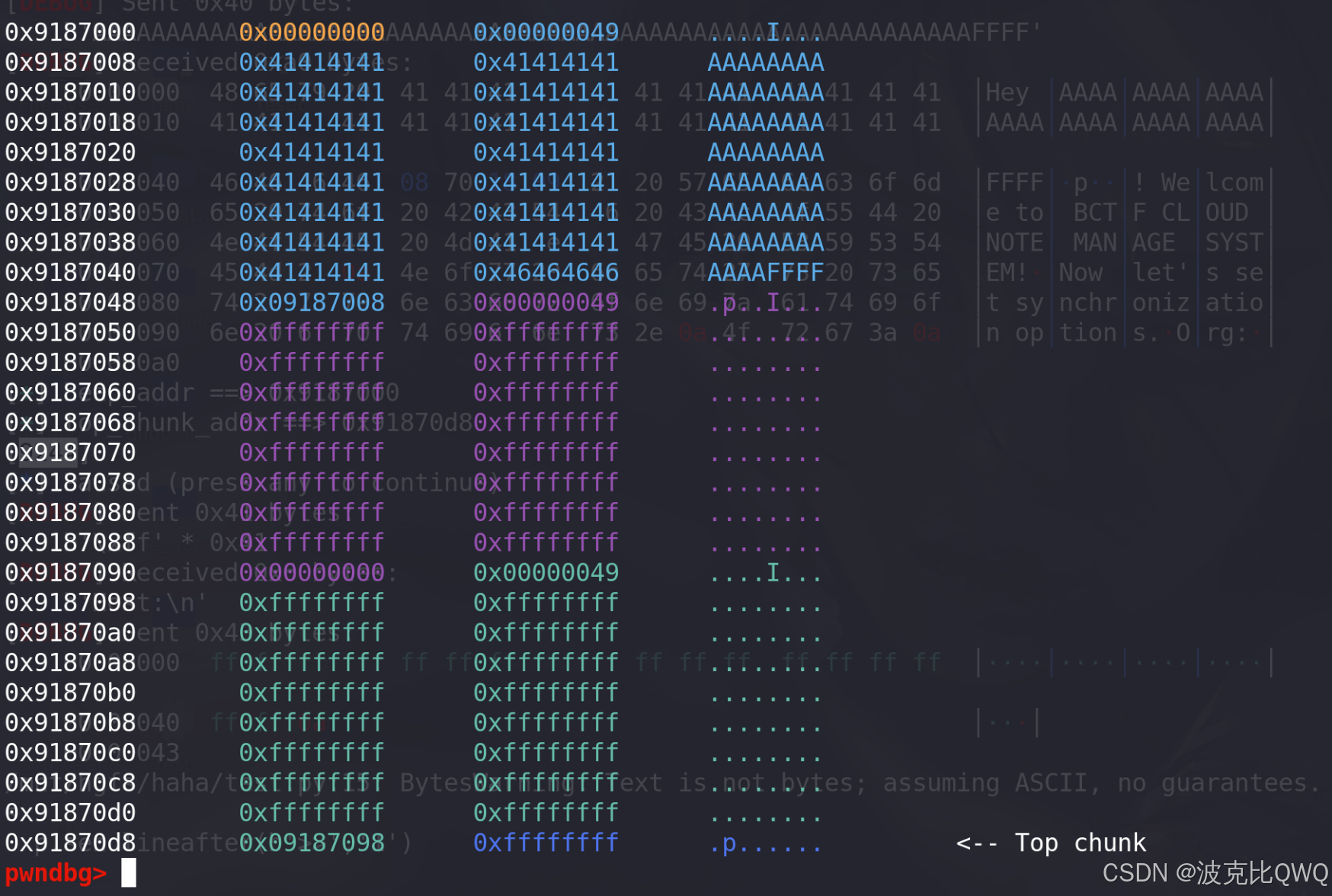The image size is (1332, 896).
Task: Select address 0x91870c0
Action: point(70,753)
